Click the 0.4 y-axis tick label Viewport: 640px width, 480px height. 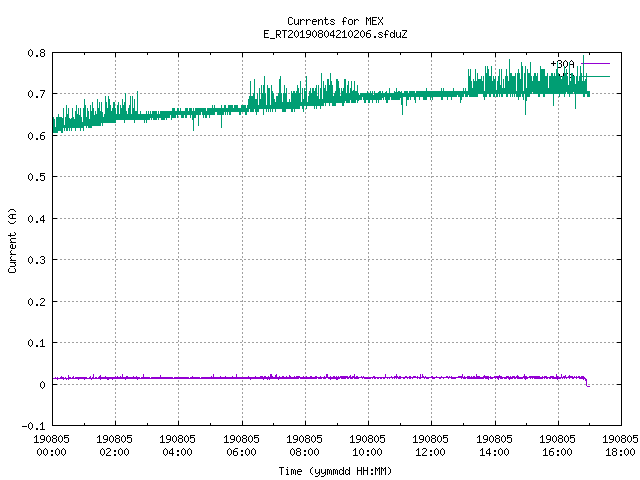coord(37,219)
